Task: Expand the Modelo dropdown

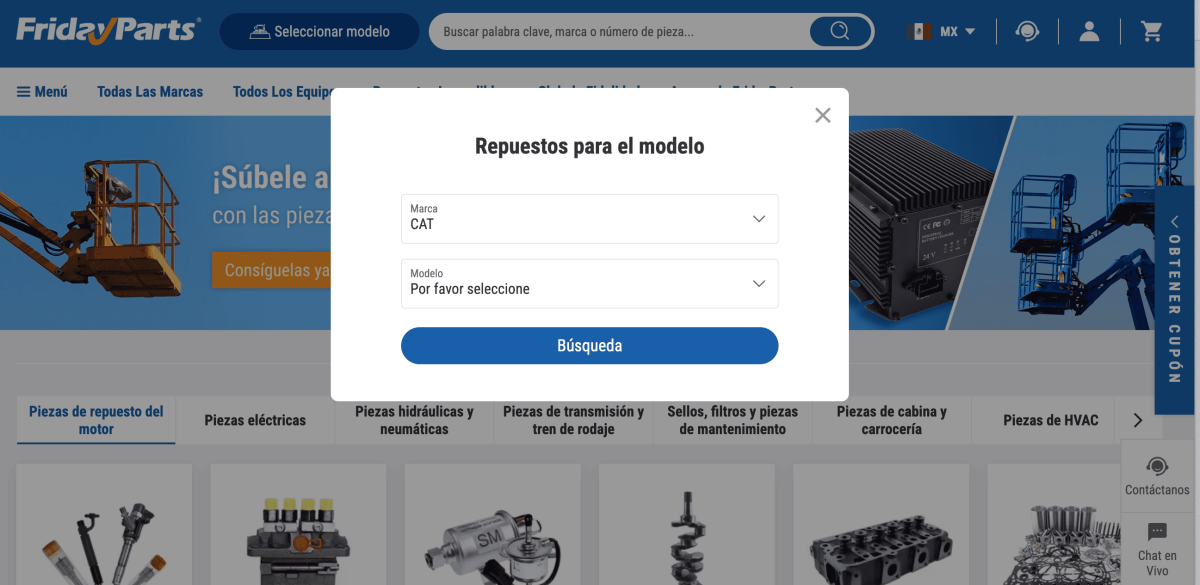Action: point(589,283)
